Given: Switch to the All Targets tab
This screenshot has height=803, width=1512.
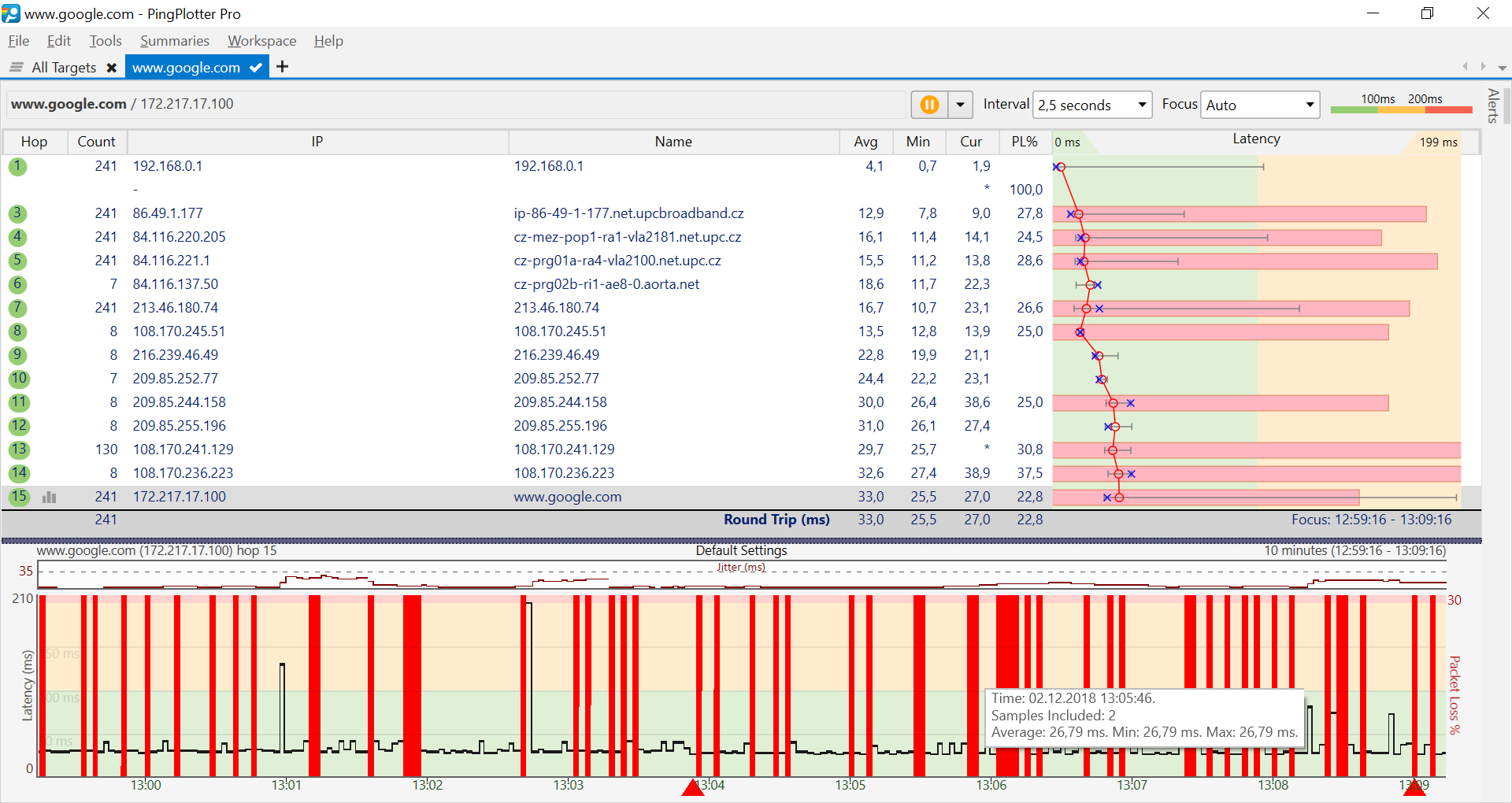Looking at the screenshot, I should coord(64,68).
